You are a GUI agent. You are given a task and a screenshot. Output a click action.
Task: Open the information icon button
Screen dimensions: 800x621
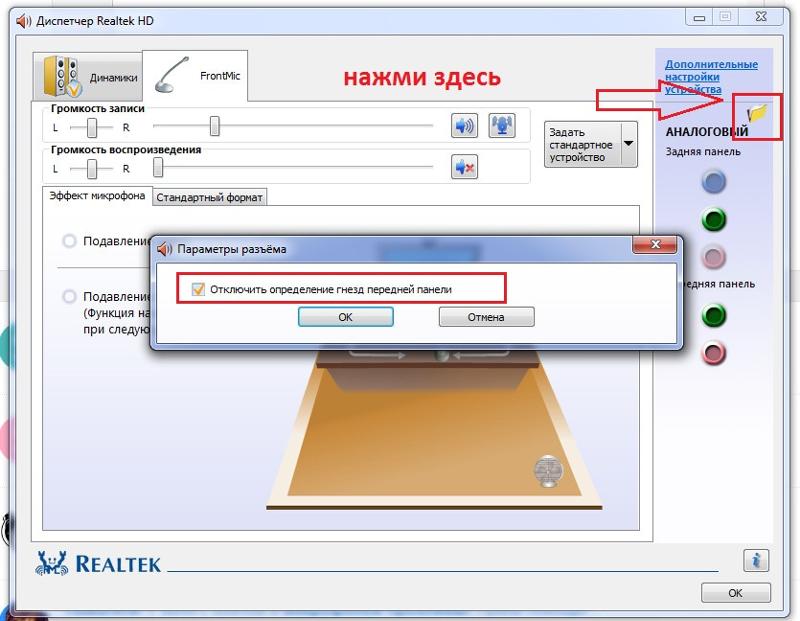(756, 560)
